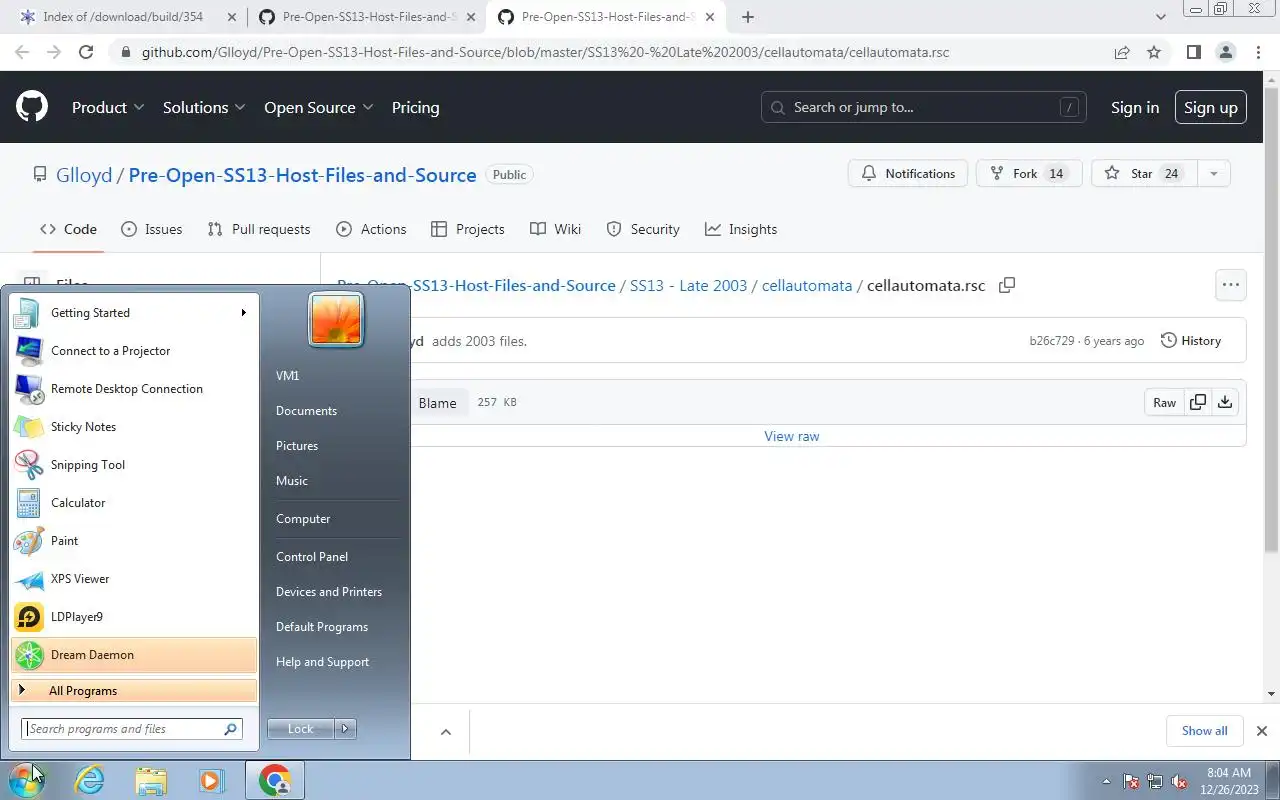Expand downloads shelf chevron
1280x800 pixels.
[x=446, y=732]
